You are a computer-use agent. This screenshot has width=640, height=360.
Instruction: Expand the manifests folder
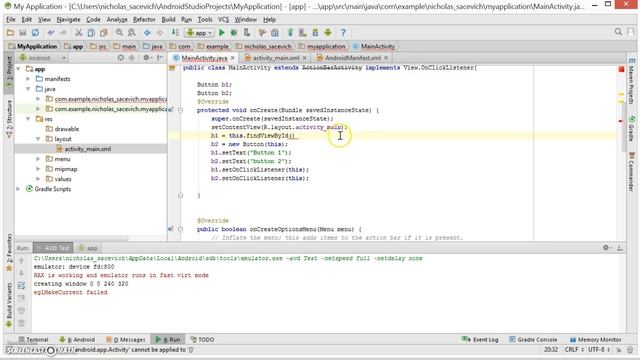click(28, 79)
